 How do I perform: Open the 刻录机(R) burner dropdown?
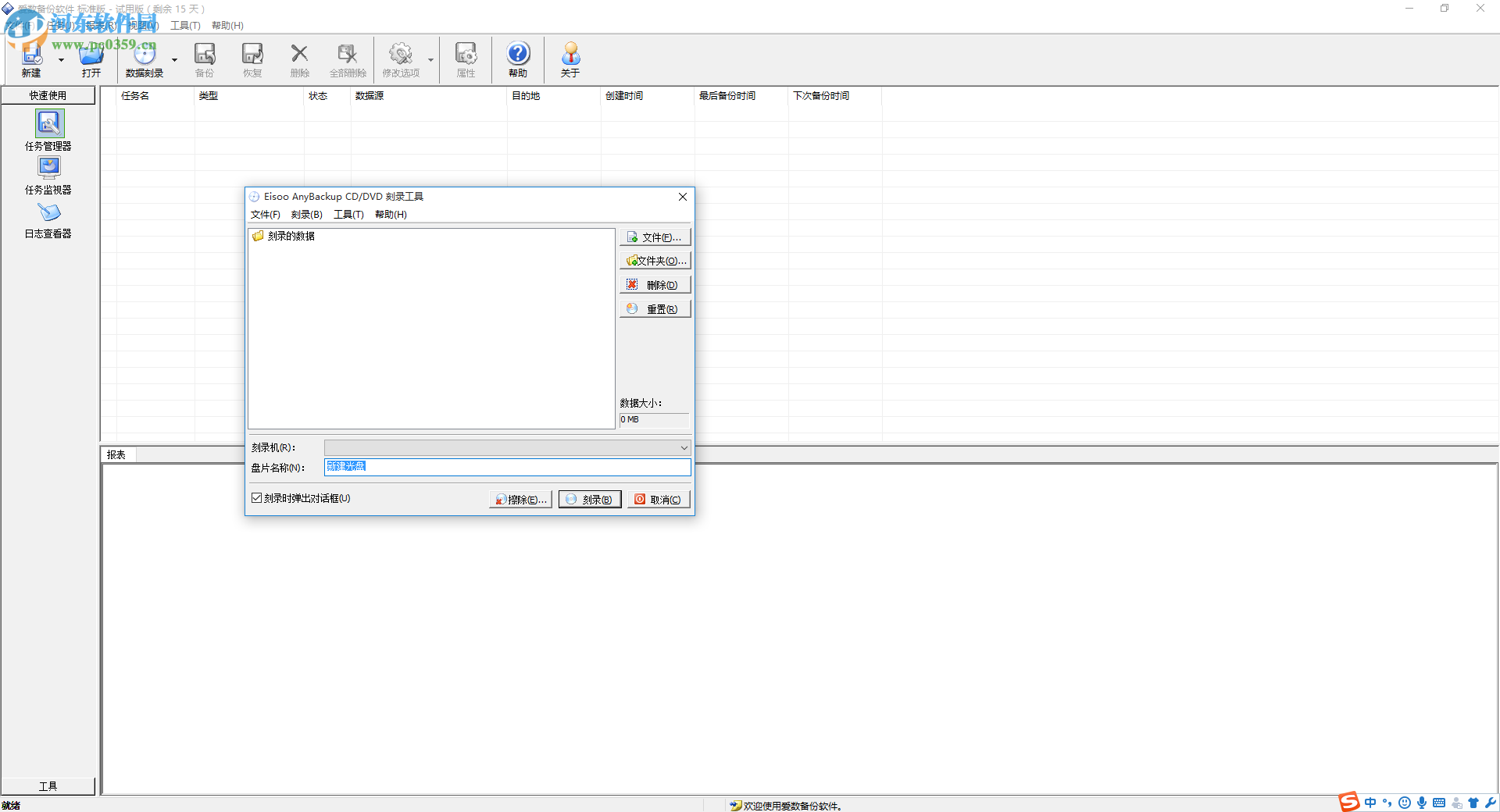508,447
